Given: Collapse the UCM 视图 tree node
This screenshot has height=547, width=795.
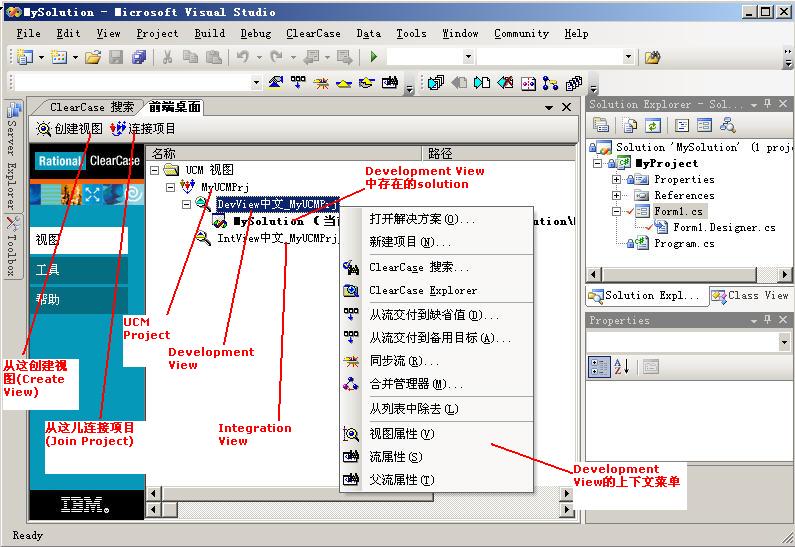Looking at the screenshot, I should pos(155,170).
